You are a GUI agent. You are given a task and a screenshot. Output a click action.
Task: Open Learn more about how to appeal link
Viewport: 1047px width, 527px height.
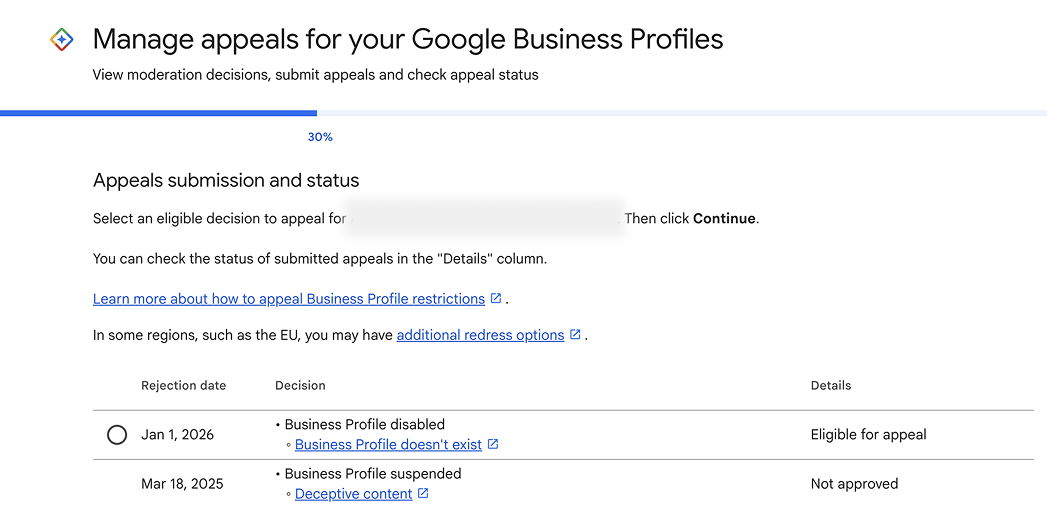(288, 299)
